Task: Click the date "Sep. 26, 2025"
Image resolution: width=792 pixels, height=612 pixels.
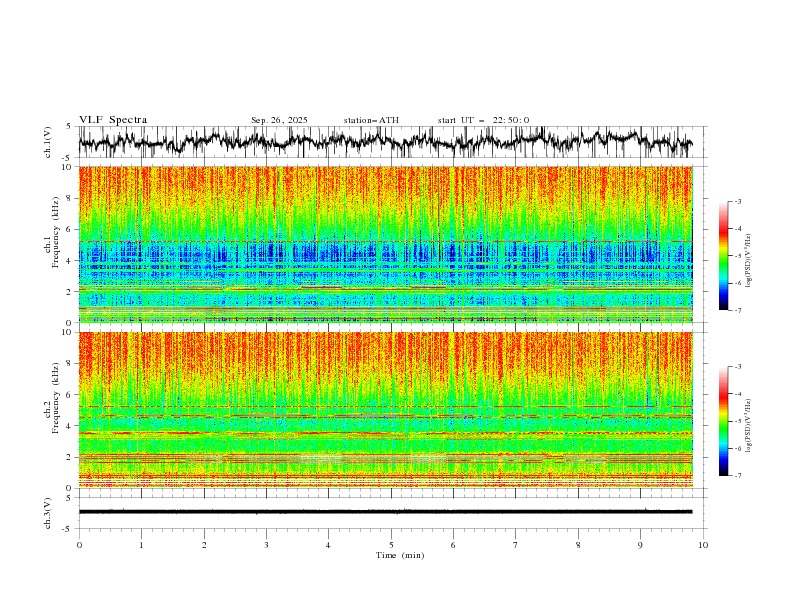Action: 279,120
